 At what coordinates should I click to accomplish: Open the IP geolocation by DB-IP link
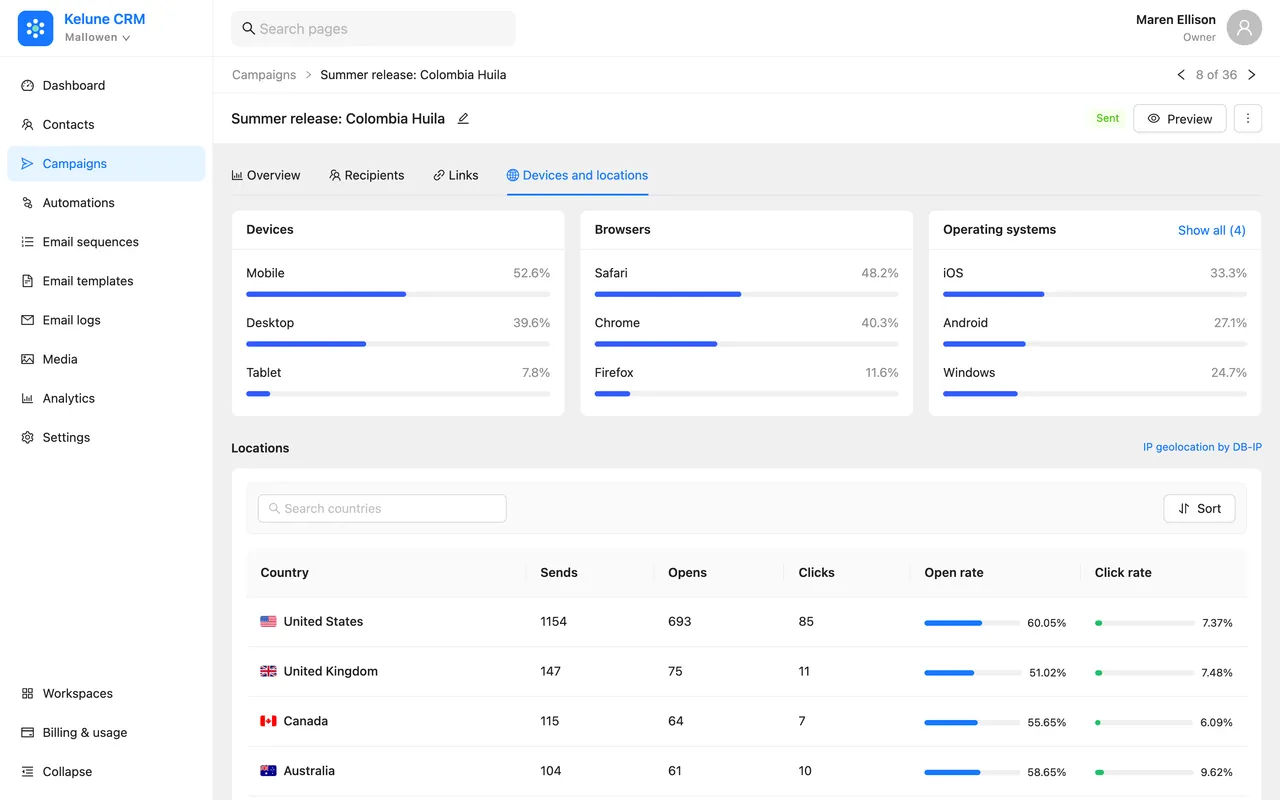click(1202, 448)
